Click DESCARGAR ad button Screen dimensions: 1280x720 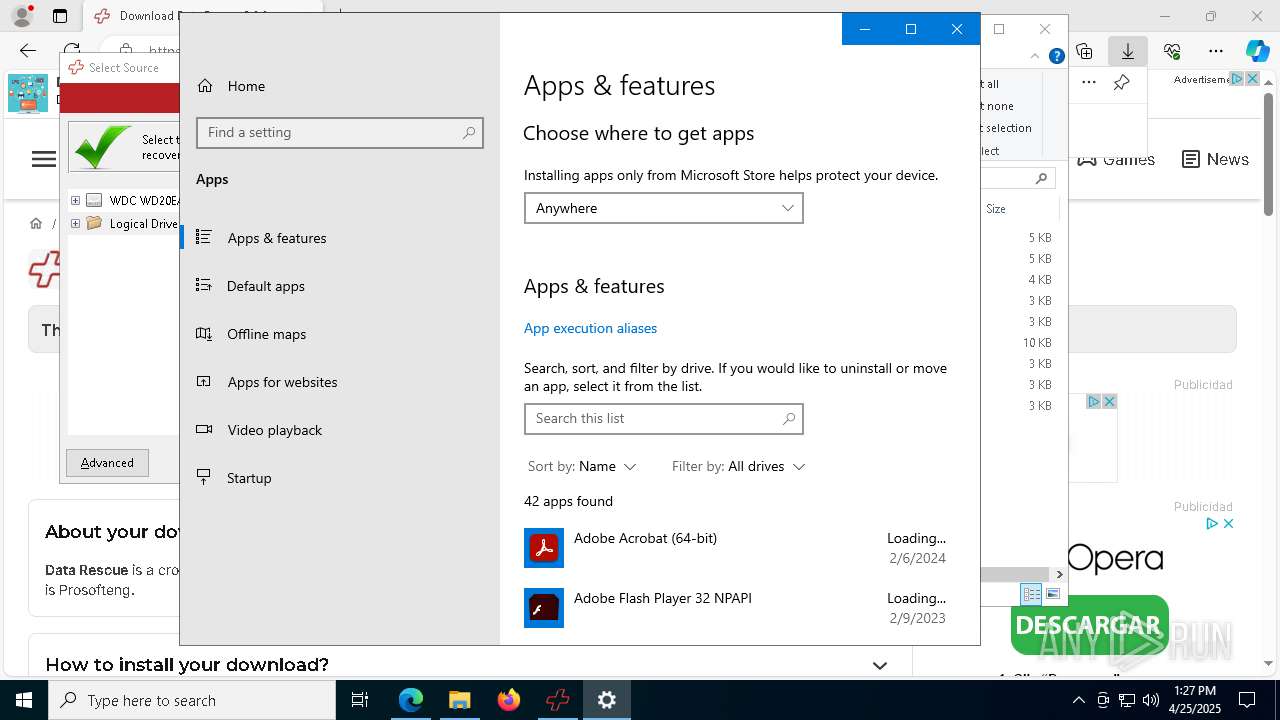click(1089, 626)
